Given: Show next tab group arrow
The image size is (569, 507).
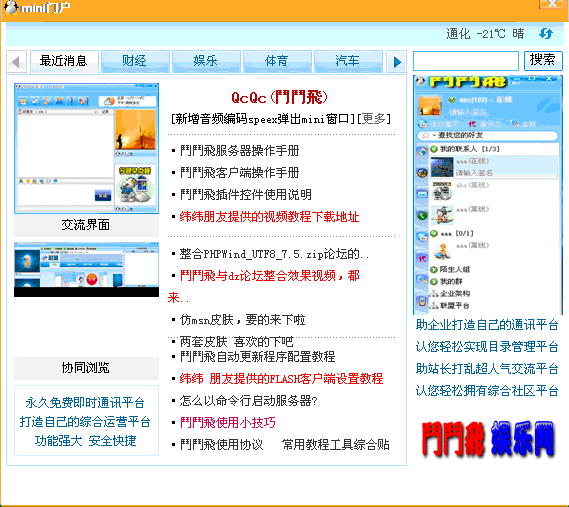Looking at the screenshot, I should (x=397, y=62).
